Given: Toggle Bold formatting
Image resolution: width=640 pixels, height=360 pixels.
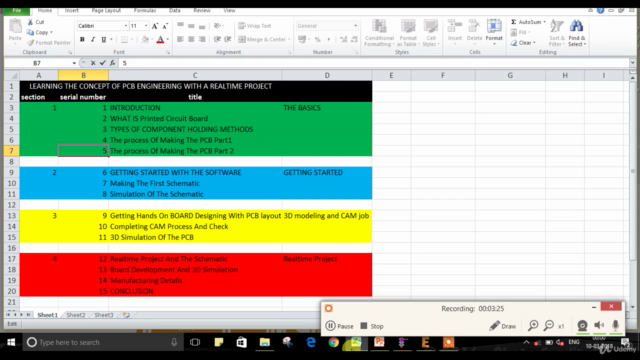Looking at the screenshot, I should pos(82,40).
